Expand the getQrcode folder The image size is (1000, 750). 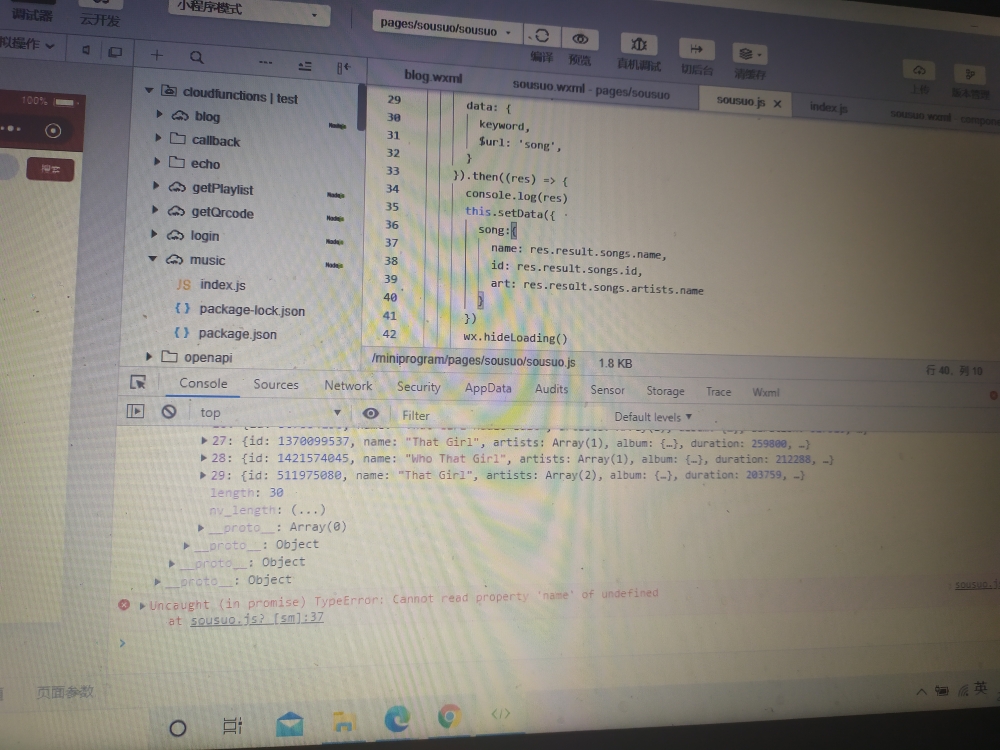[x=155, y=210]
